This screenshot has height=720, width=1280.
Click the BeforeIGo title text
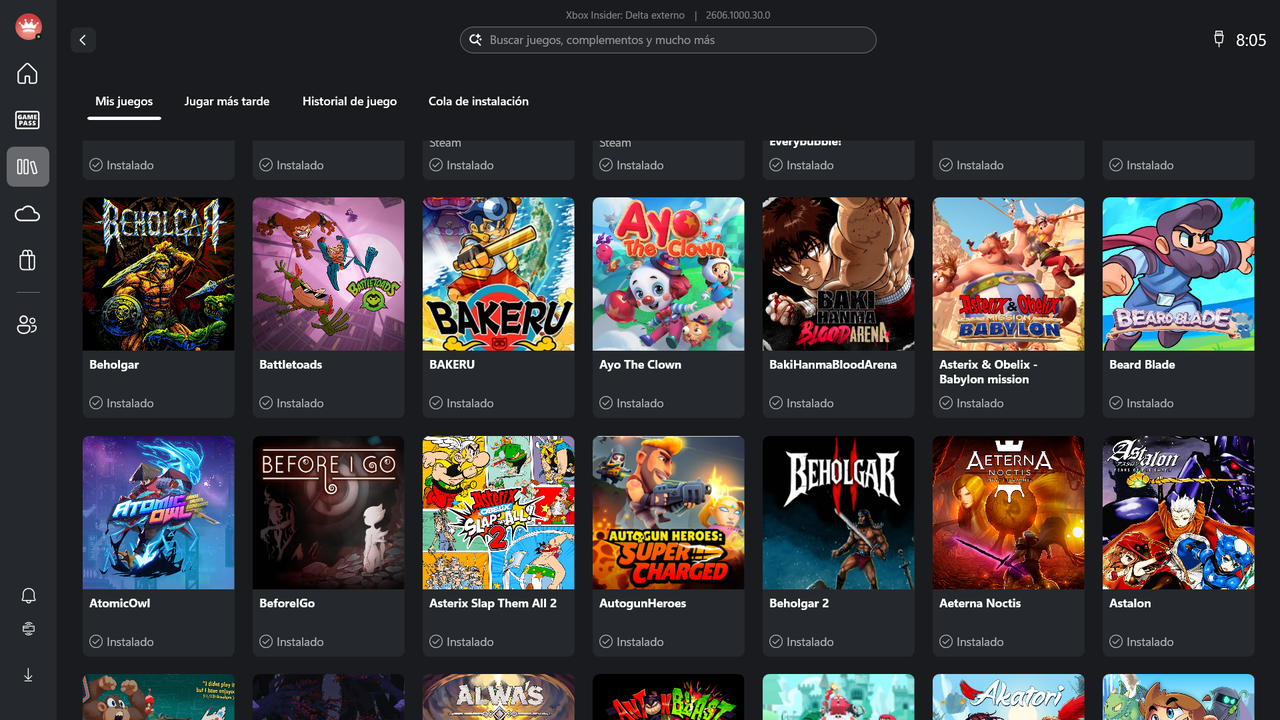pos(287,604)
